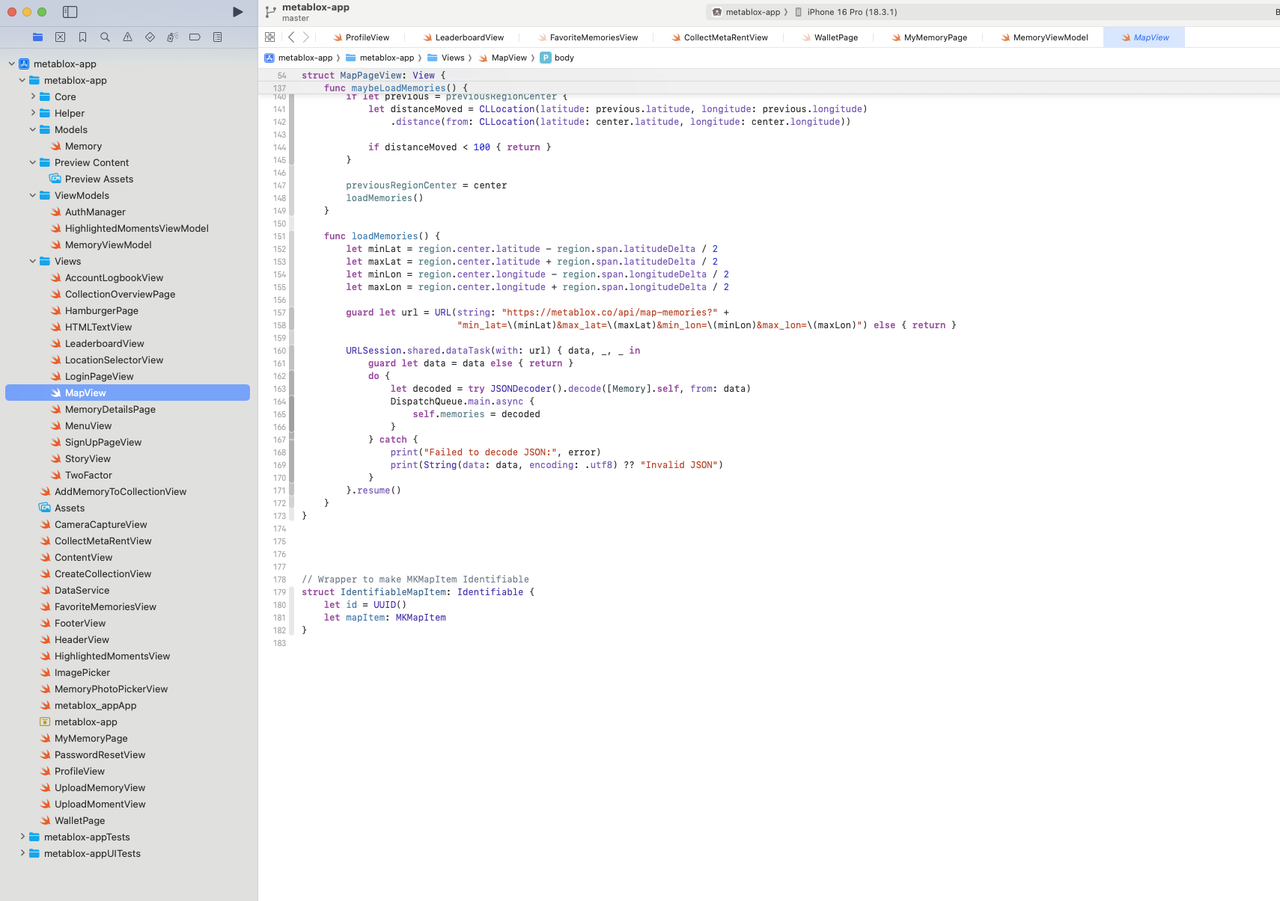Toggle the navigator sidebar visibility
1280x901 pixels.
click(70, 12)
